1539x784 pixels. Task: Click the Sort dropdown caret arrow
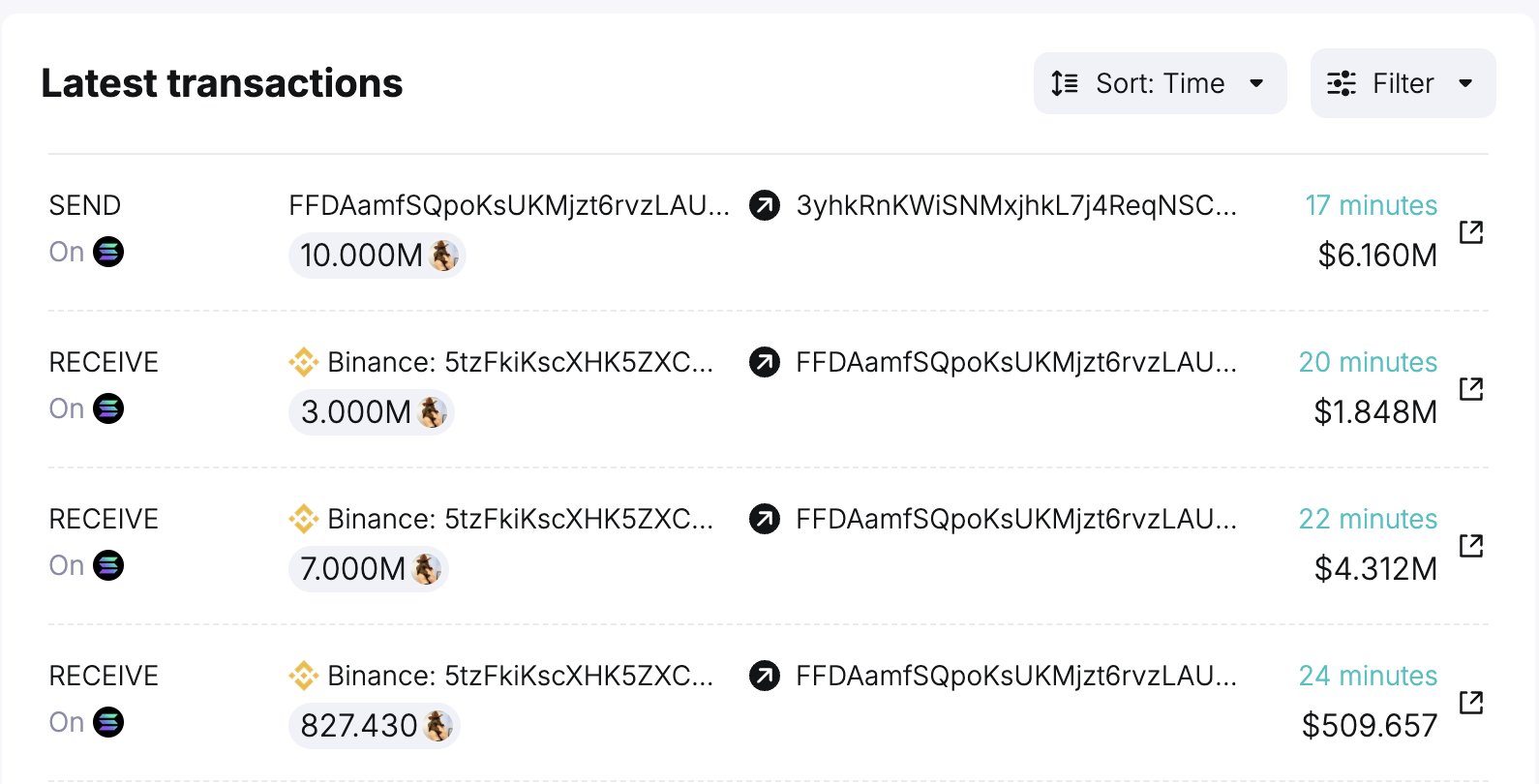point(1256,83)
